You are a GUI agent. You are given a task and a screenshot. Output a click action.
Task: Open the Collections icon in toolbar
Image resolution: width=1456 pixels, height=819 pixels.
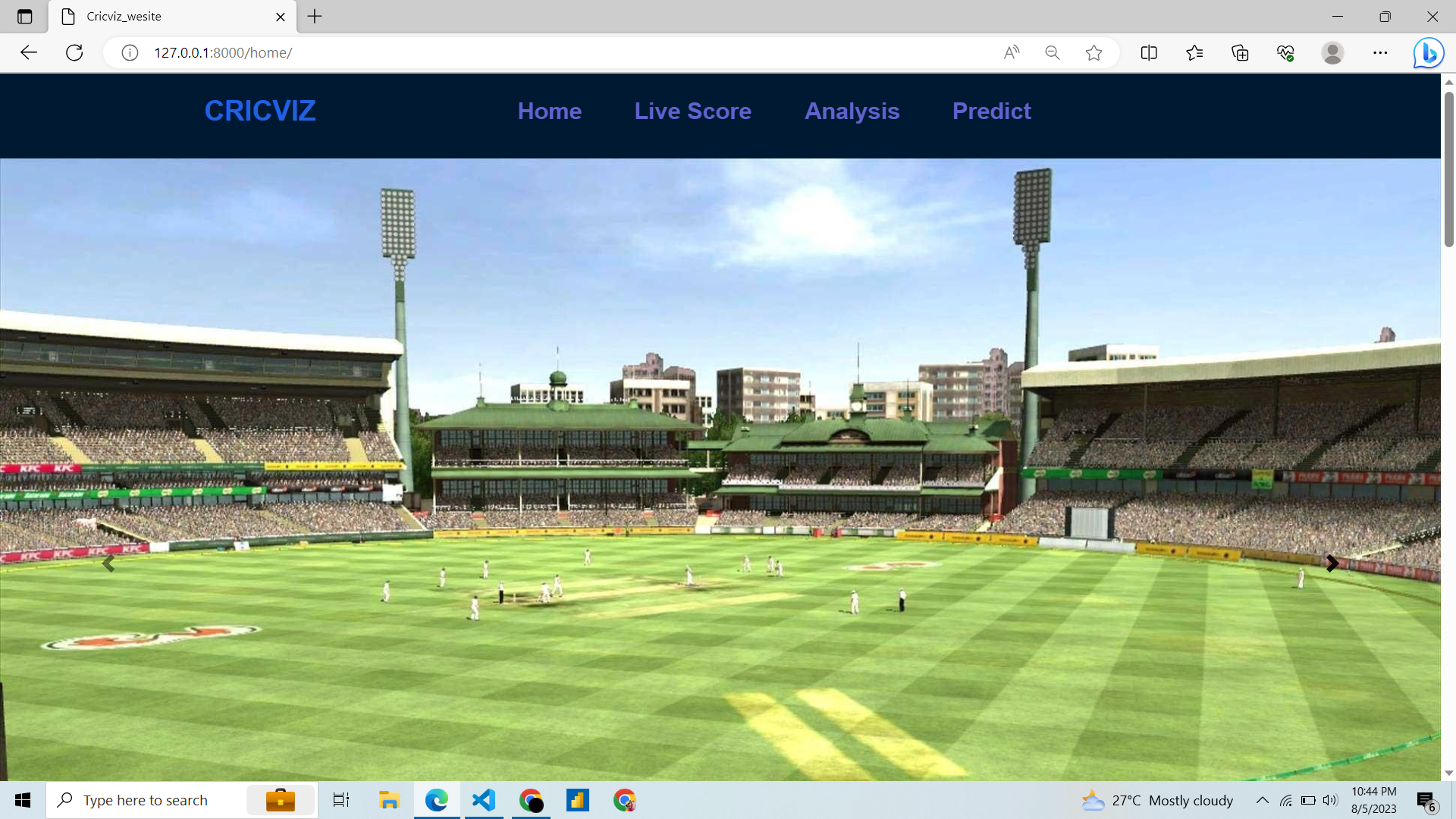tap(1240, 52)
